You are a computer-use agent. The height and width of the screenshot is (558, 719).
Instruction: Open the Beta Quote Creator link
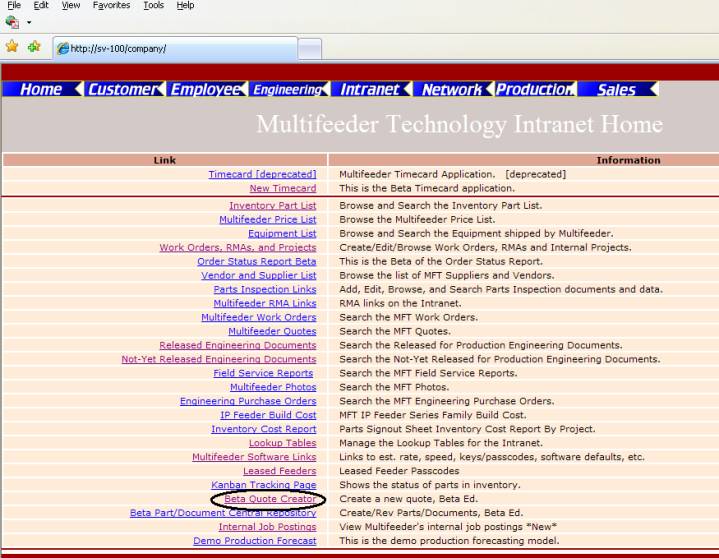pyautogui.click(x=270, y=499)
